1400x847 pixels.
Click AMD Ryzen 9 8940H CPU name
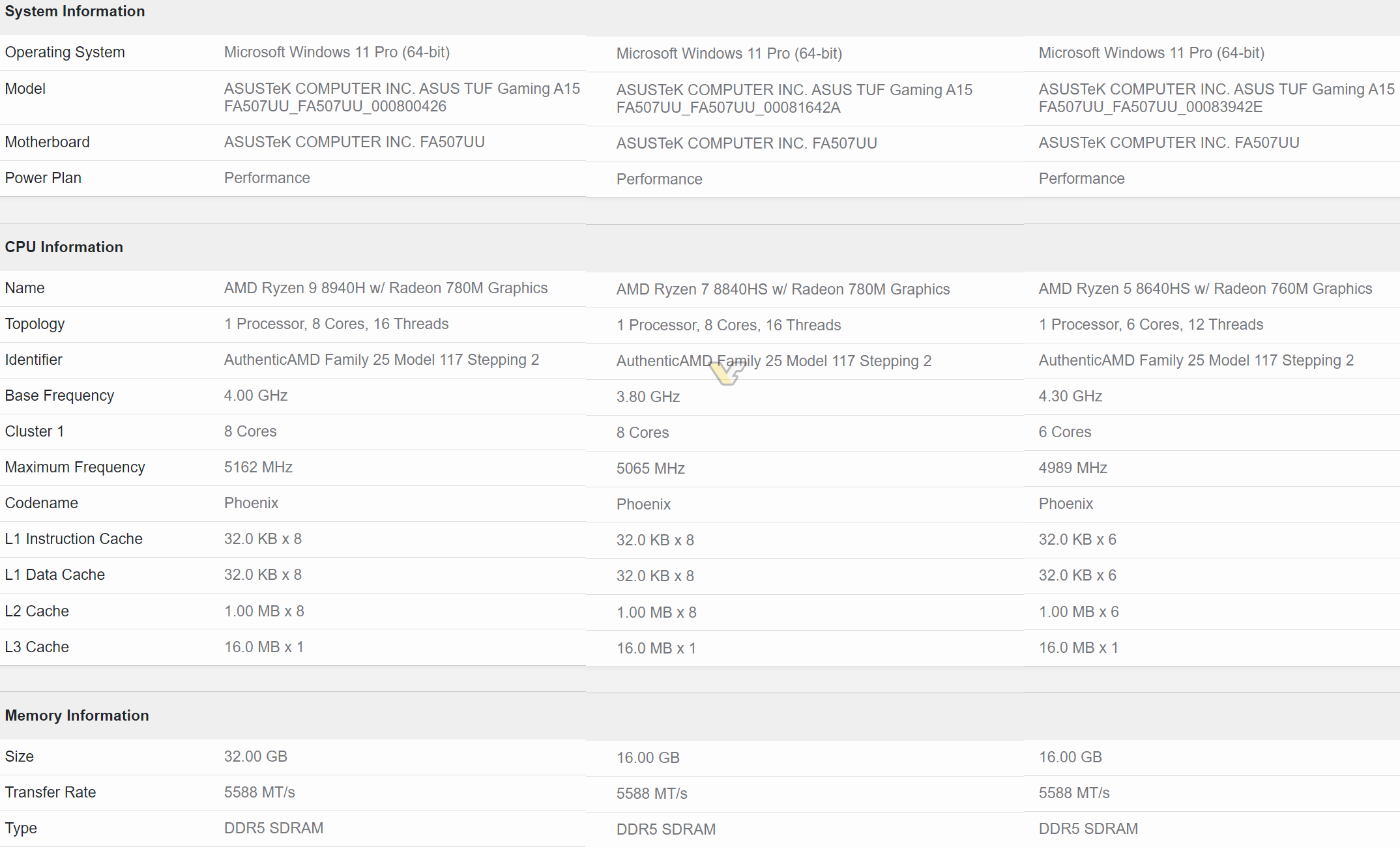coord(385,288)
